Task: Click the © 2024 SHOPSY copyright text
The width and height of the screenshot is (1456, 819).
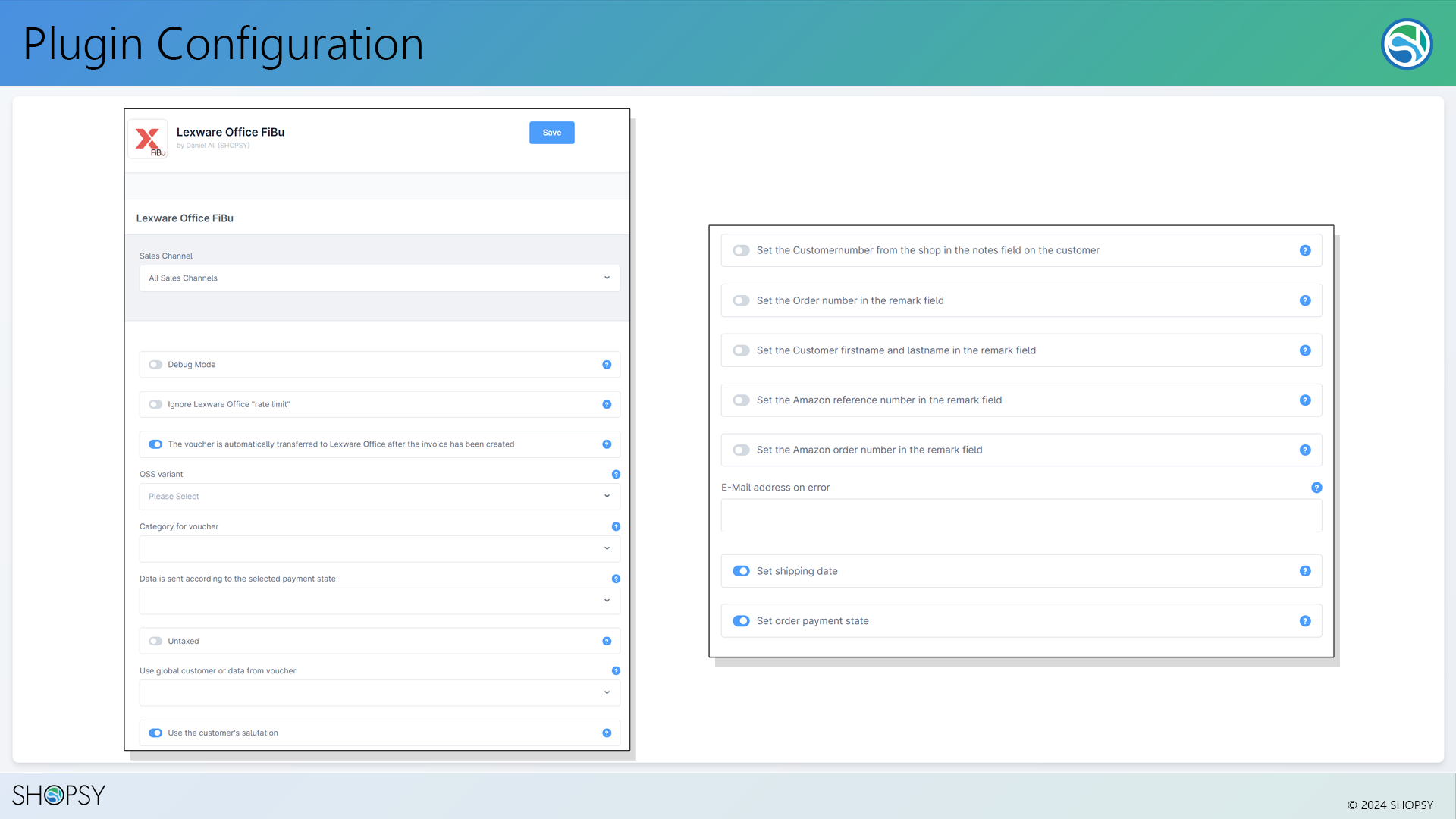Action: [x=1390, y=805]
